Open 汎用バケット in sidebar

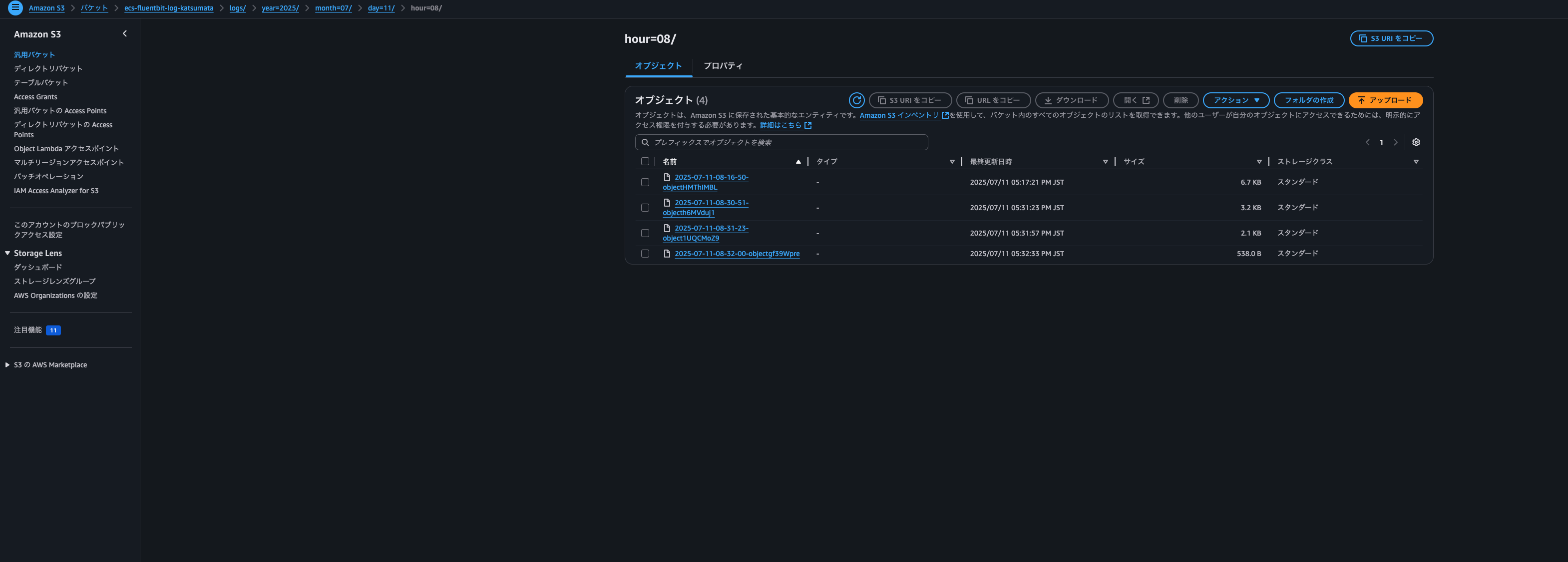coord(34,55)
